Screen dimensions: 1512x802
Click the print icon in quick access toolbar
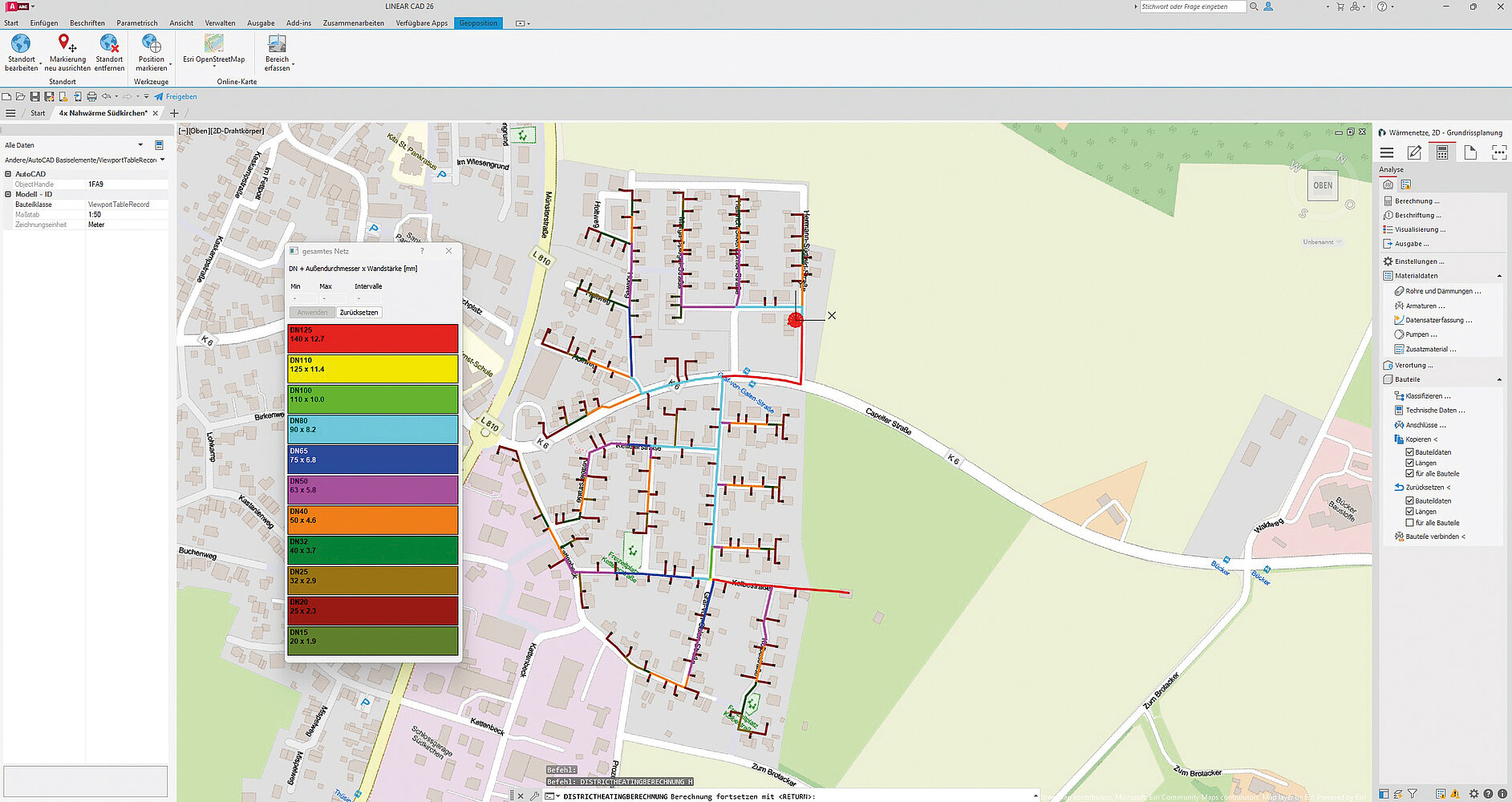(x=91, y=97)
